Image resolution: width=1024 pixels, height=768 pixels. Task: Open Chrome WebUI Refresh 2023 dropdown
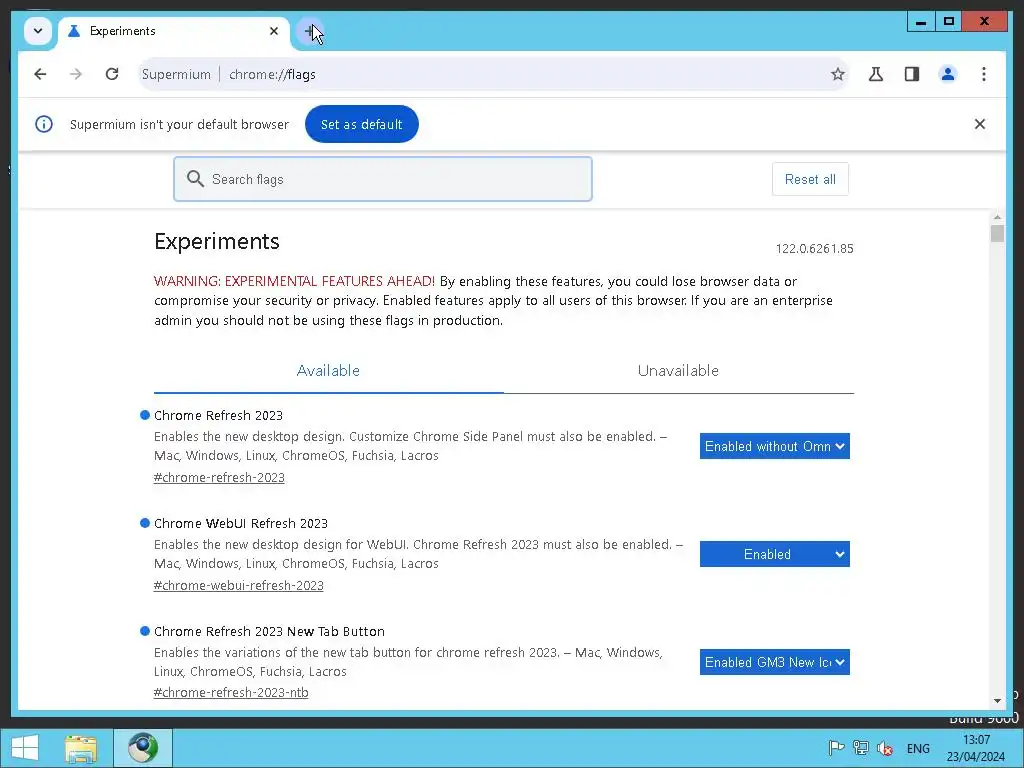tap(775, 554)
